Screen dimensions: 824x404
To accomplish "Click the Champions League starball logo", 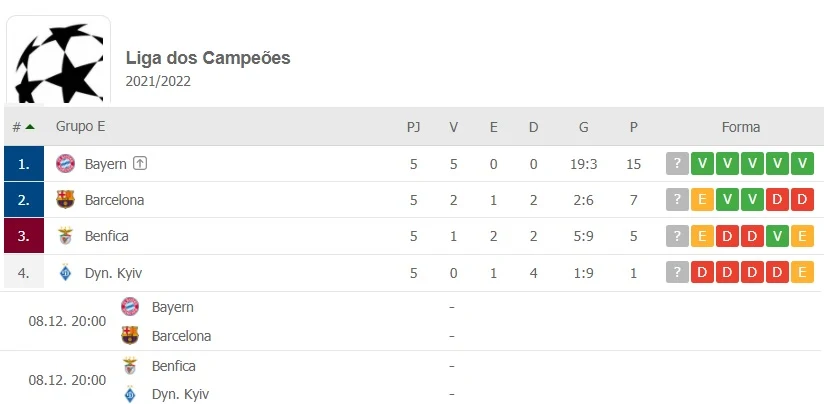I will coord(58,60).
